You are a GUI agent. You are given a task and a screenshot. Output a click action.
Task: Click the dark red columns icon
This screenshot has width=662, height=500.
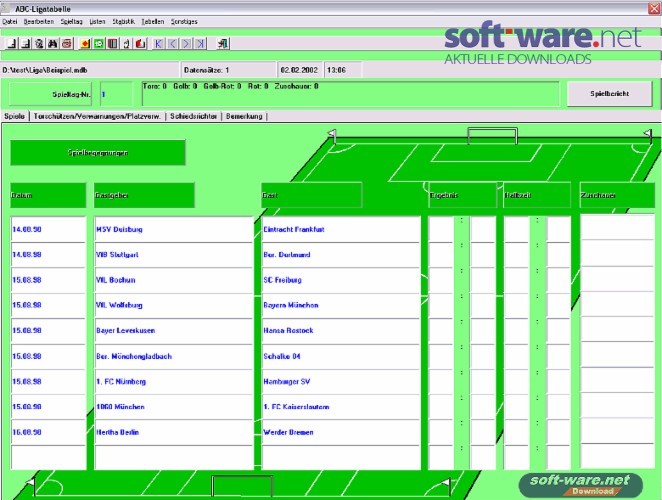112,43
